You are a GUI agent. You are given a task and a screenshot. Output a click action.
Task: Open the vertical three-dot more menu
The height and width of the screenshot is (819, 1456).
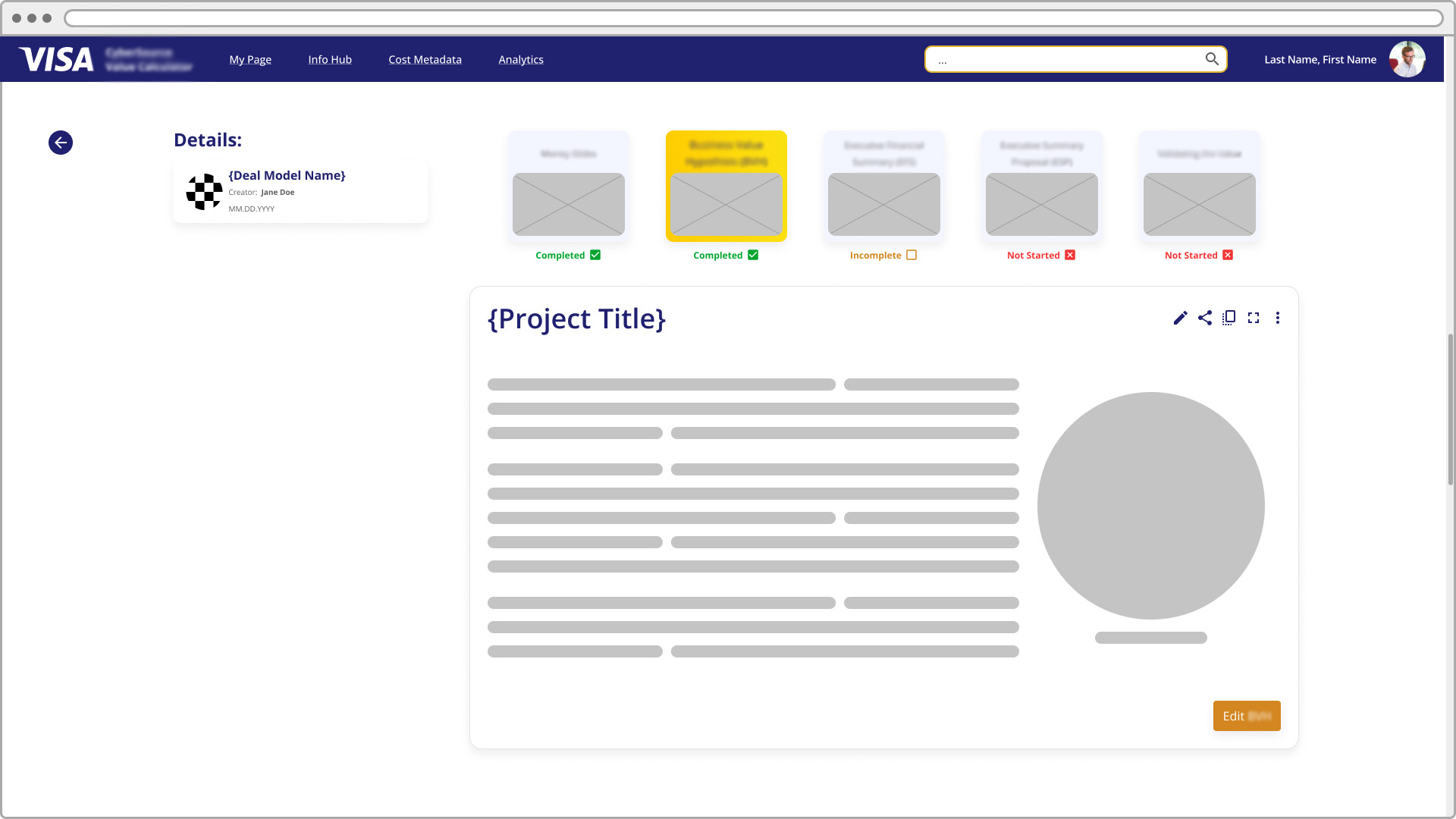(1278, 318)
